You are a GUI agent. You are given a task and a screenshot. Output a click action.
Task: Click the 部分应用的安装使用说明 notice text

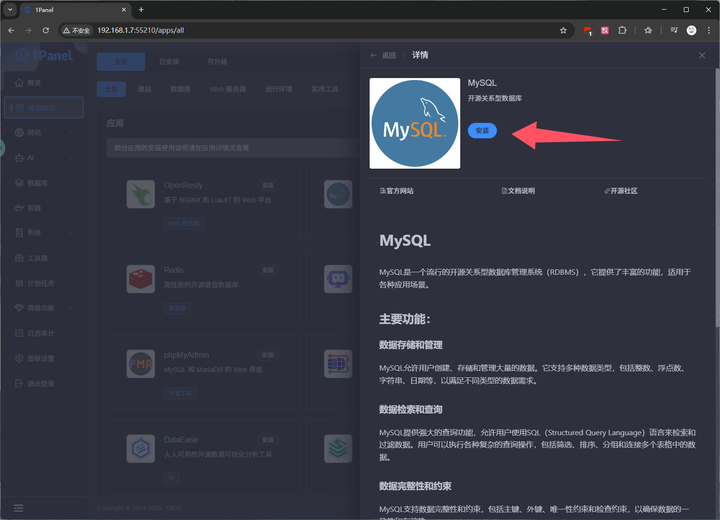pyautogui.click(x=181, y=148)
